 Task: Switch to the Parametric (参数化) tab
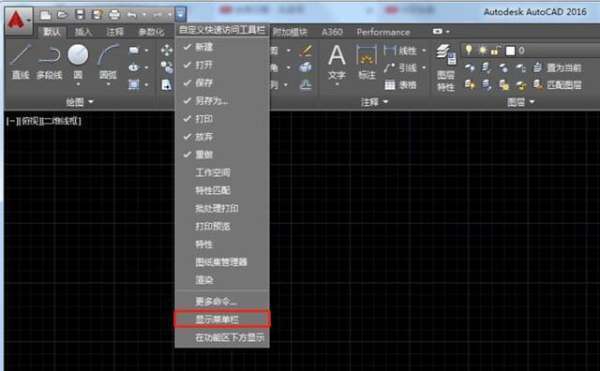pyautogui.click(x=151, y=32)
